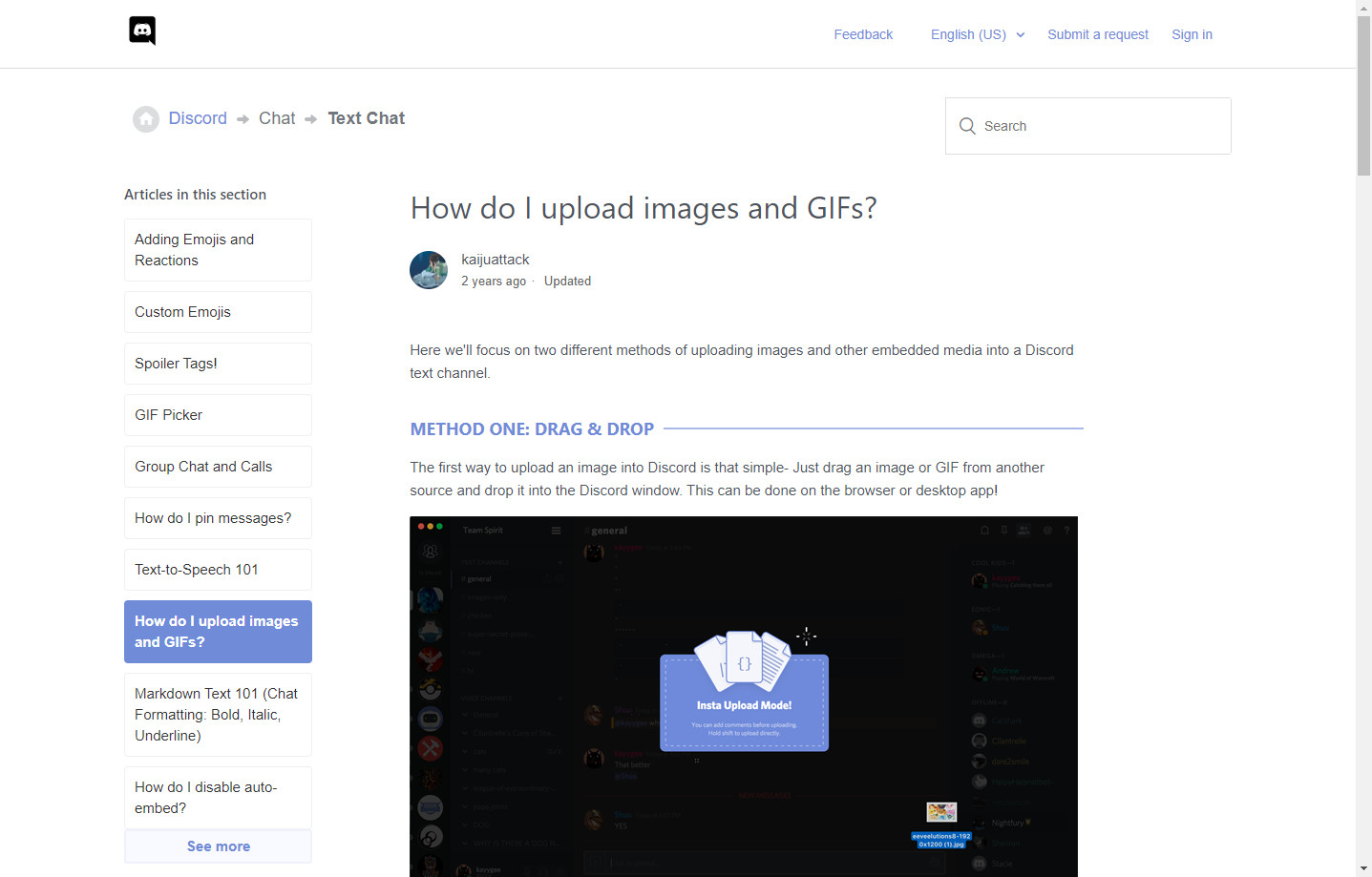This screenshot has width=1372, height=877.
Task: Open How do I pin messages?
Action: pyautogui.click(x=218, y=518)
